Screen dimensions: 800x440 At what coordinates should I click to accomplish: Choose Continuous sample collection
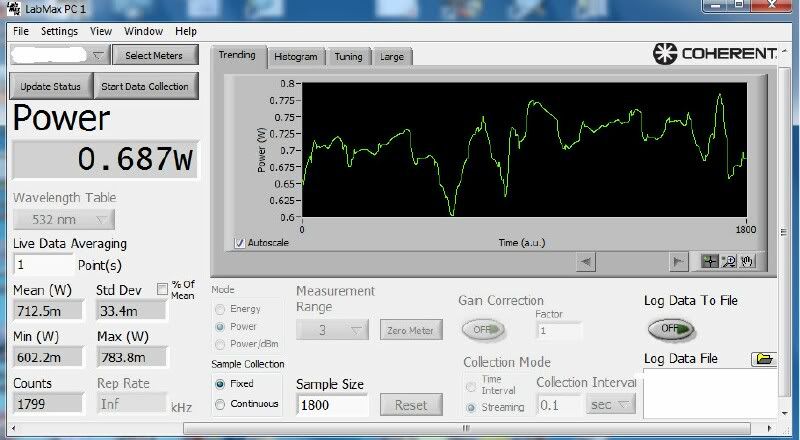tap(220, 404)
